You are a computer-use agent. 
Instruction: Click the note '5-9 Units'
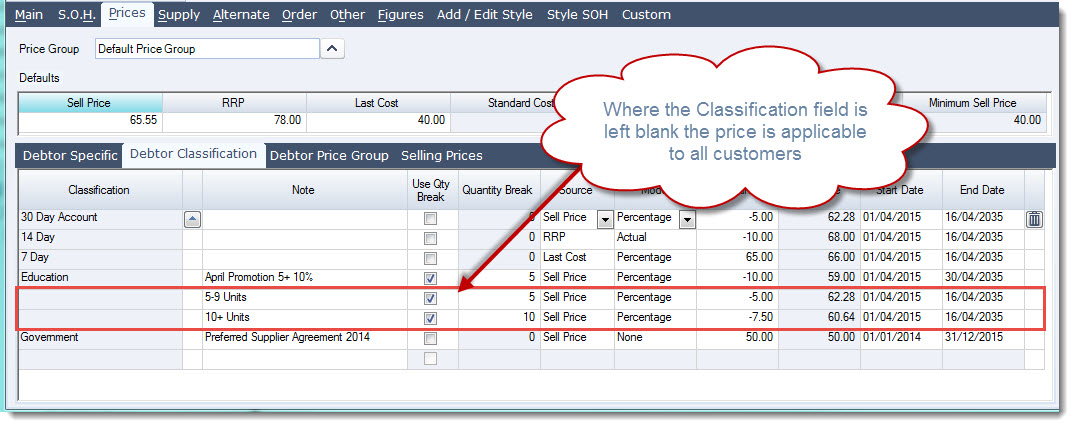pyautogui.click(x=227, y=297)
